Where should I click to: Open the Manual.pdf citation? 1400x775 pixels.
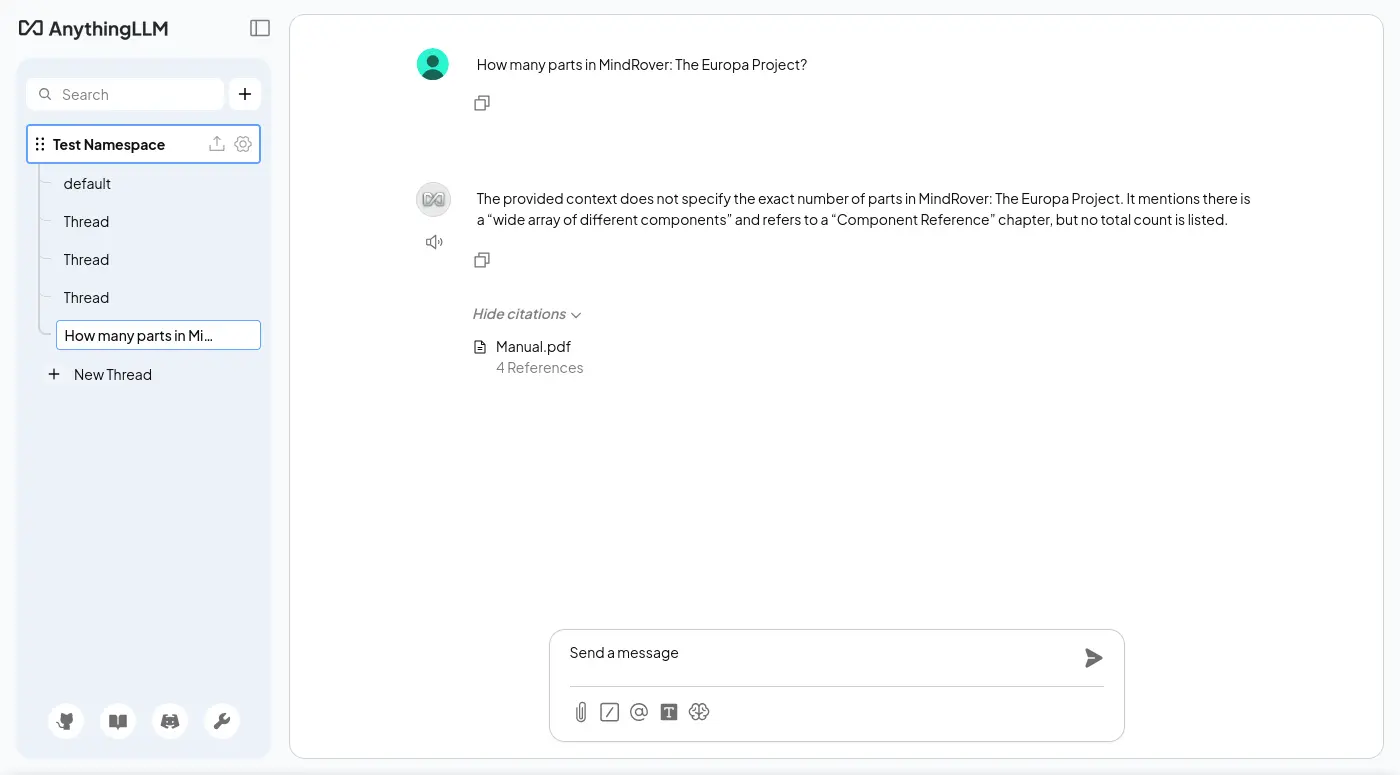coord(533,347)
